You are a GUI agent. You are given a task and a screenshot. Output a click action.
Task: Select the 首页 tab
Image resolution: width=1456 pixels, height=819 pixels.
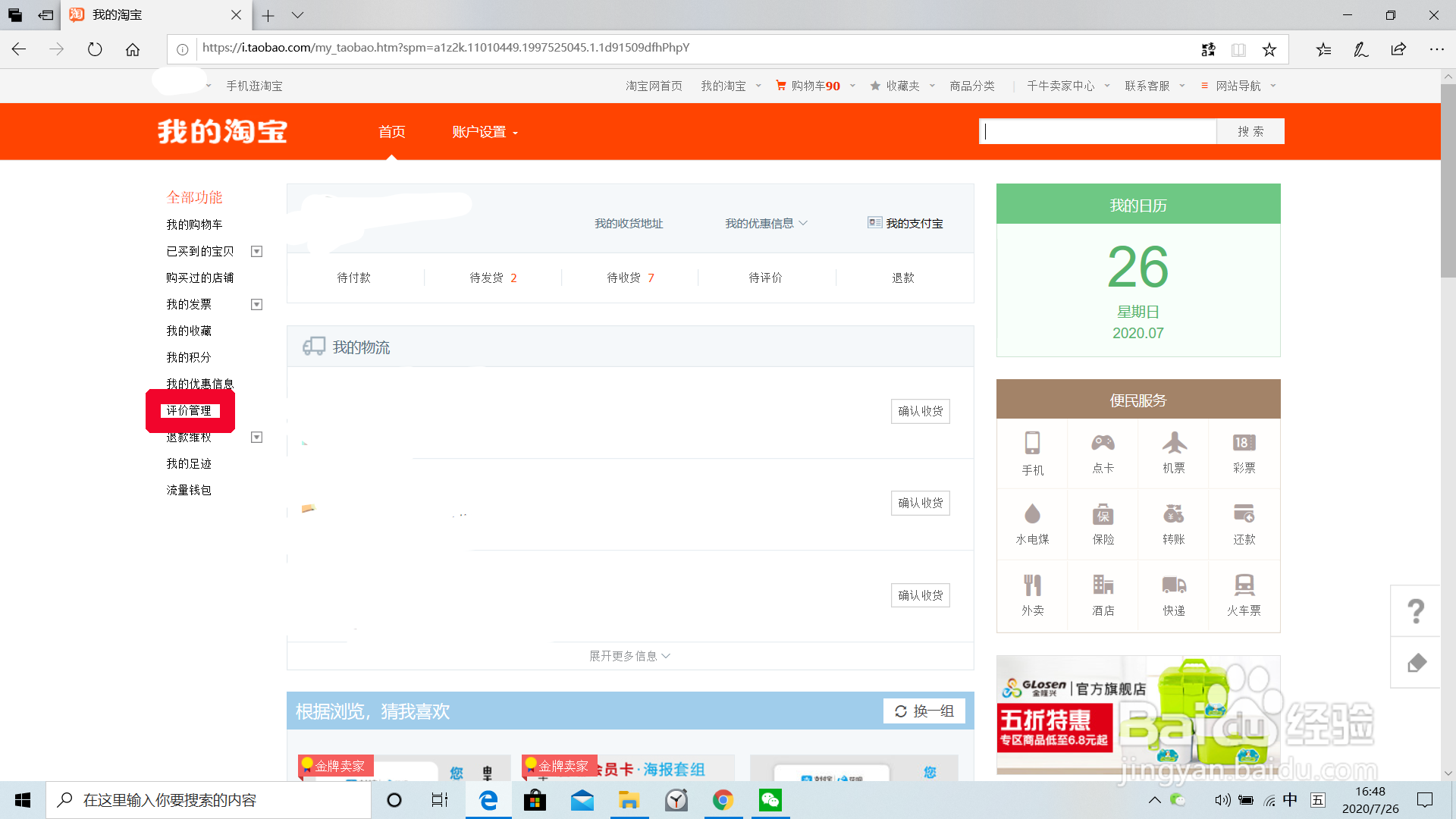tap(392, 132)
